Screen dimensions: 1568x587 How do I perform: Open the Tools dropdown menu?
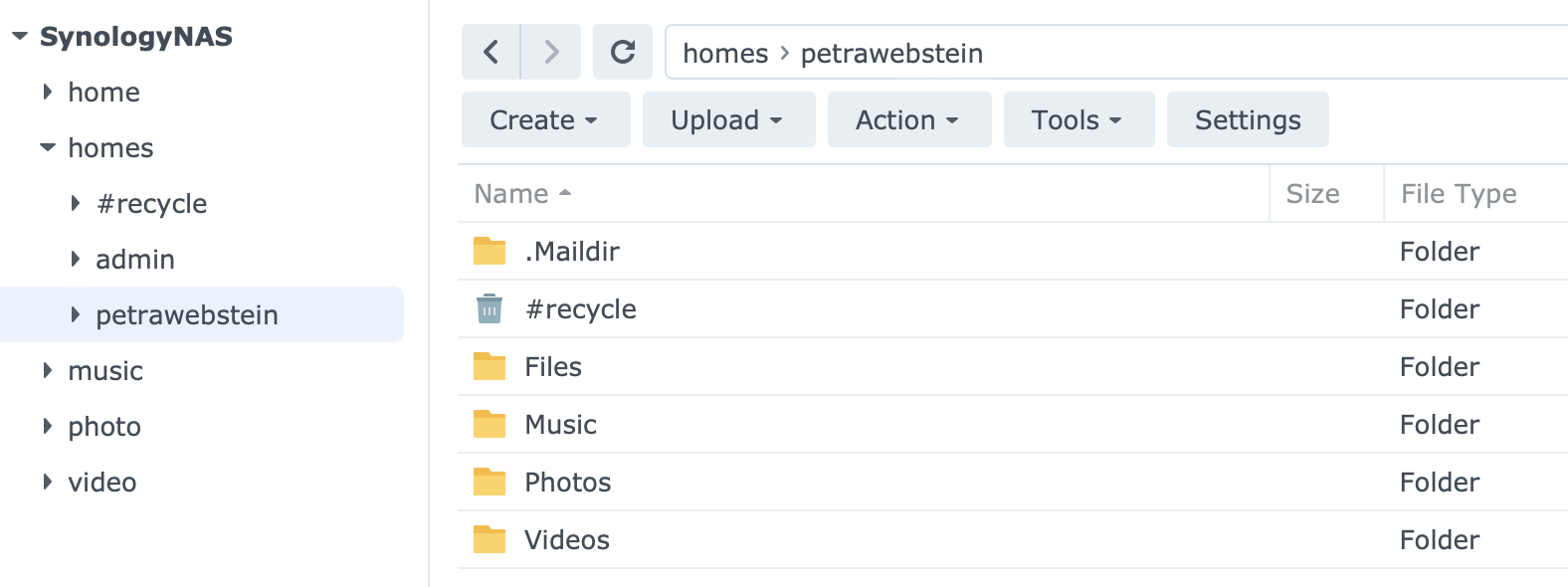[1078, 120]
